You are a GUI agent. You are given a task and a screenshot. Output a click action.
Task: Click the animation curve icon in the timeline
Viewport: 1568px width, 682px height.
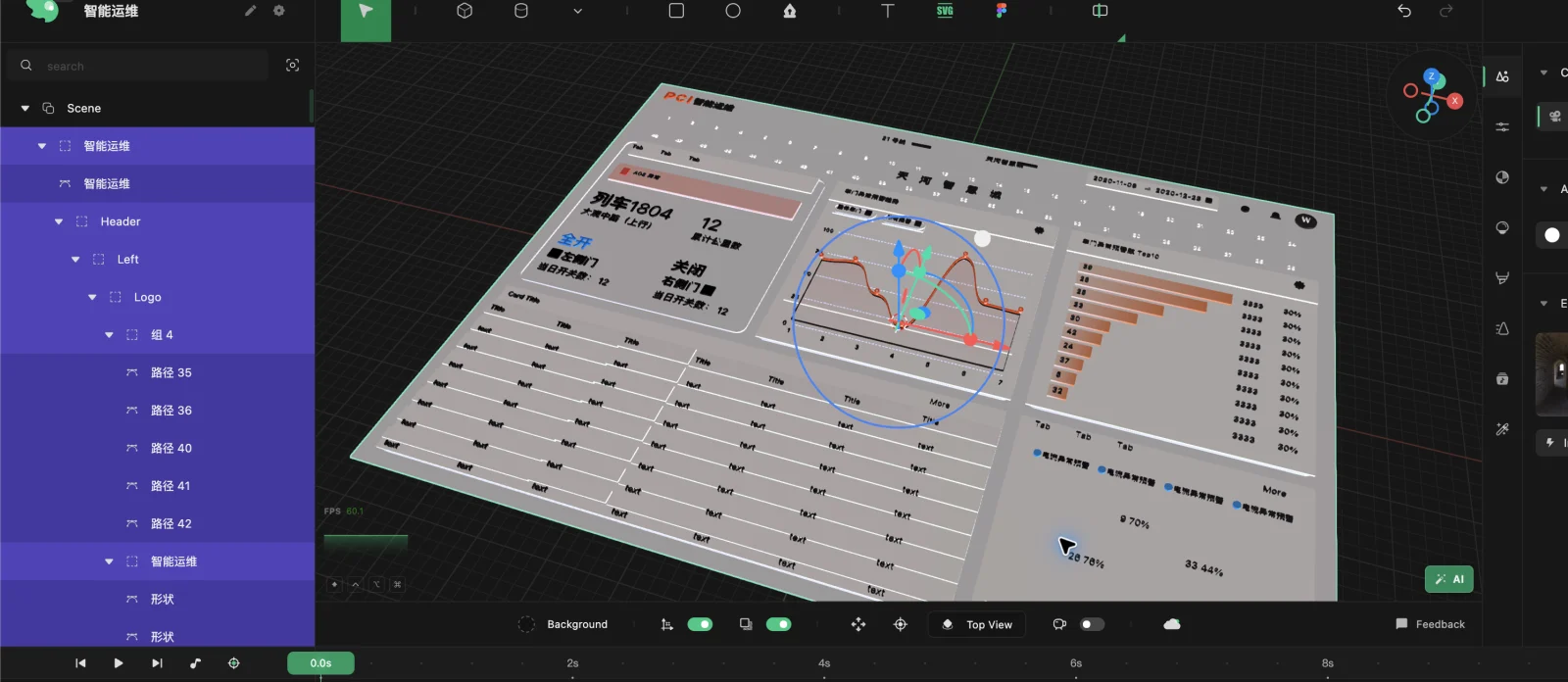(195, 663)
